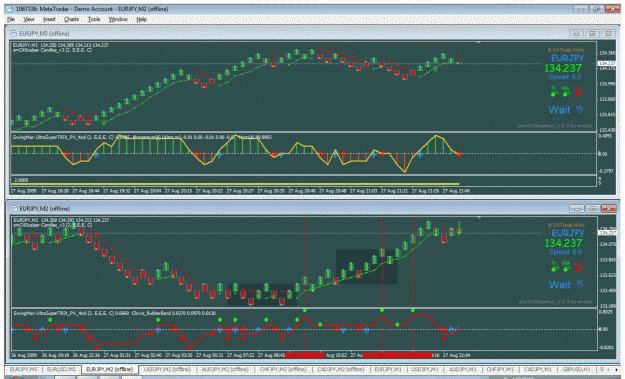Close the lower EURJPY,M2 chart window
This screenshot has height=379, width=625.
pyautogui.click(x=608, y=208)
